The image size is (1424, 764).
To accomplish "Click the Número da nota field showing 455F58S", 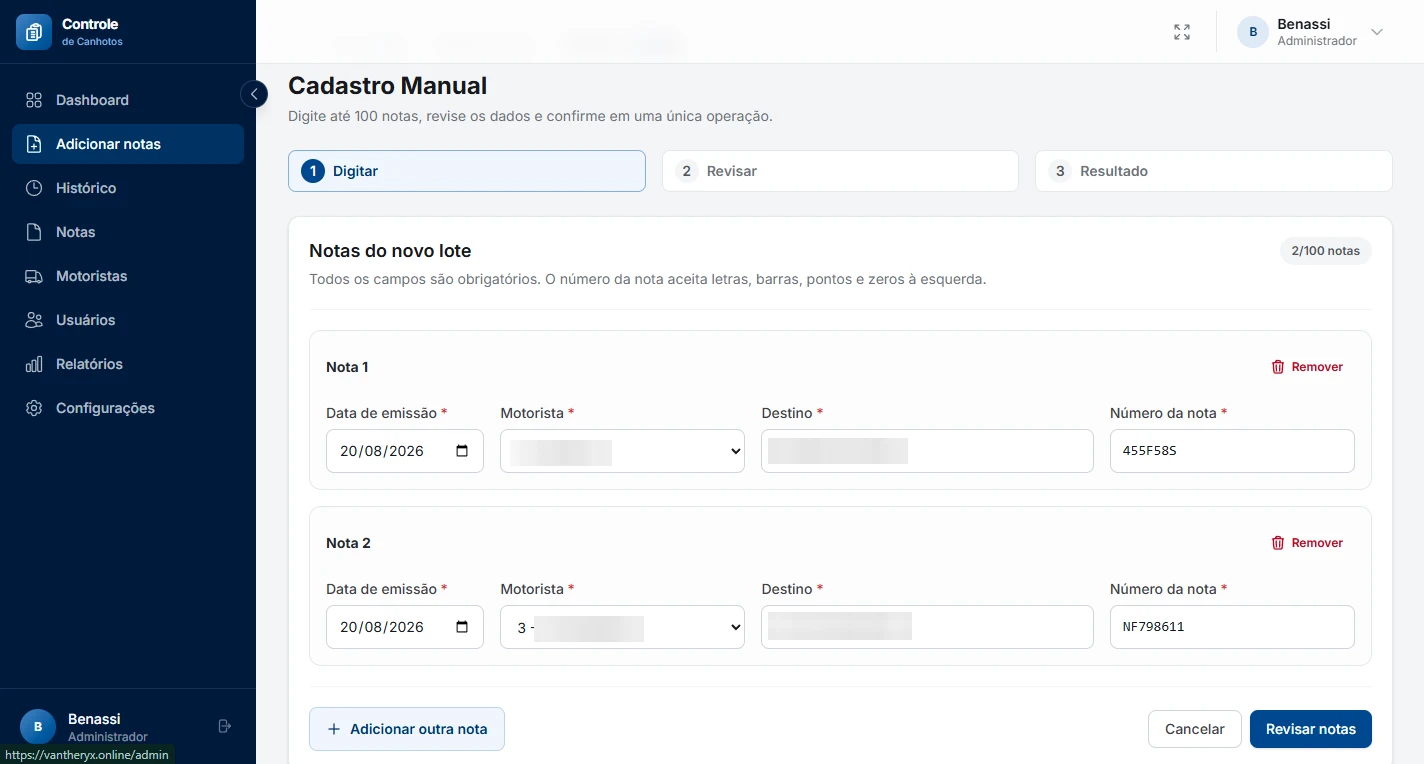I will (x=1232, y=451).
